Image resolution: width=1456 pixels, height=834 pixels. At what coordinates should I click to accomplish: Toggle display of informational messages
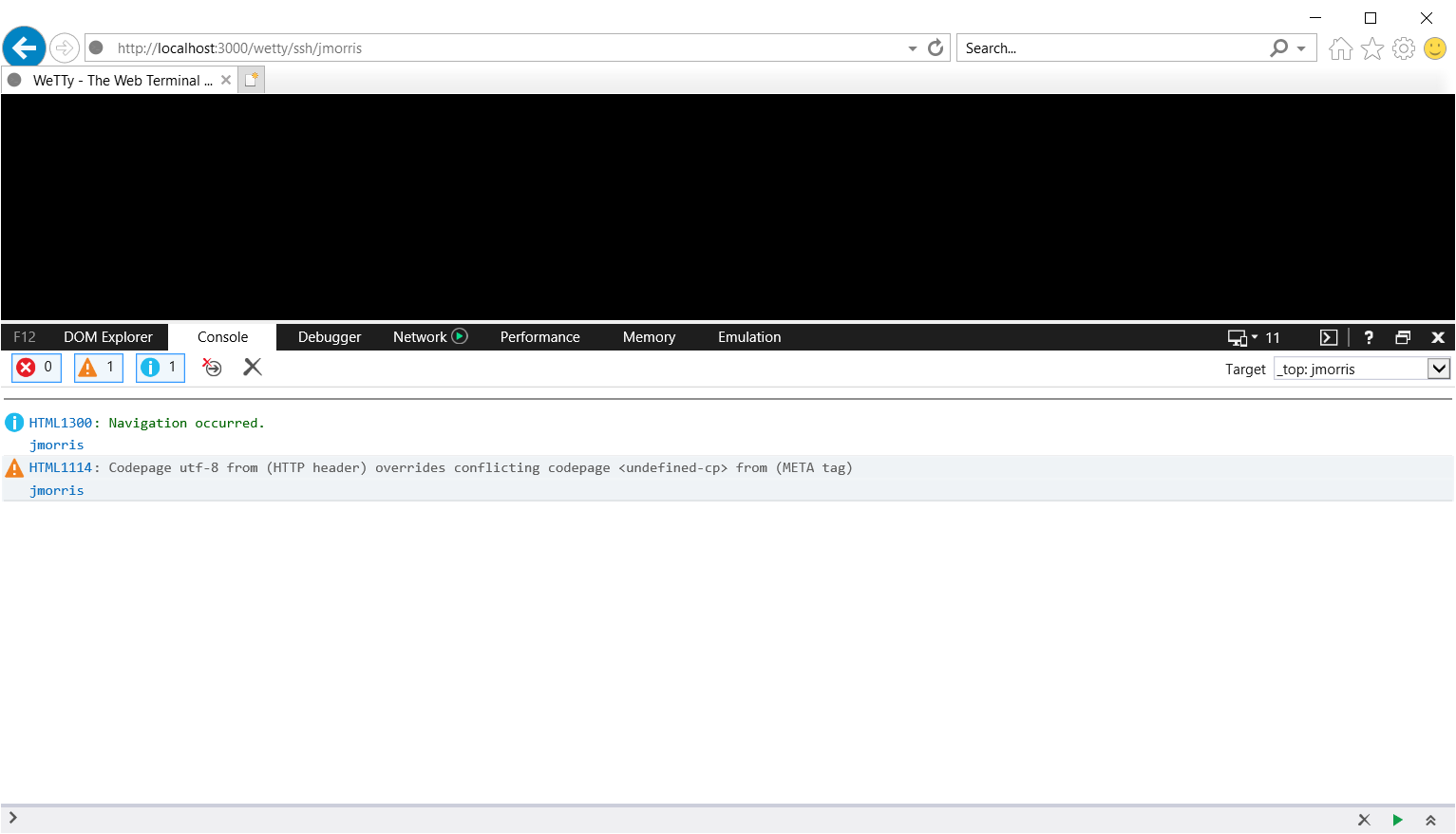click(x=160, y=367)
